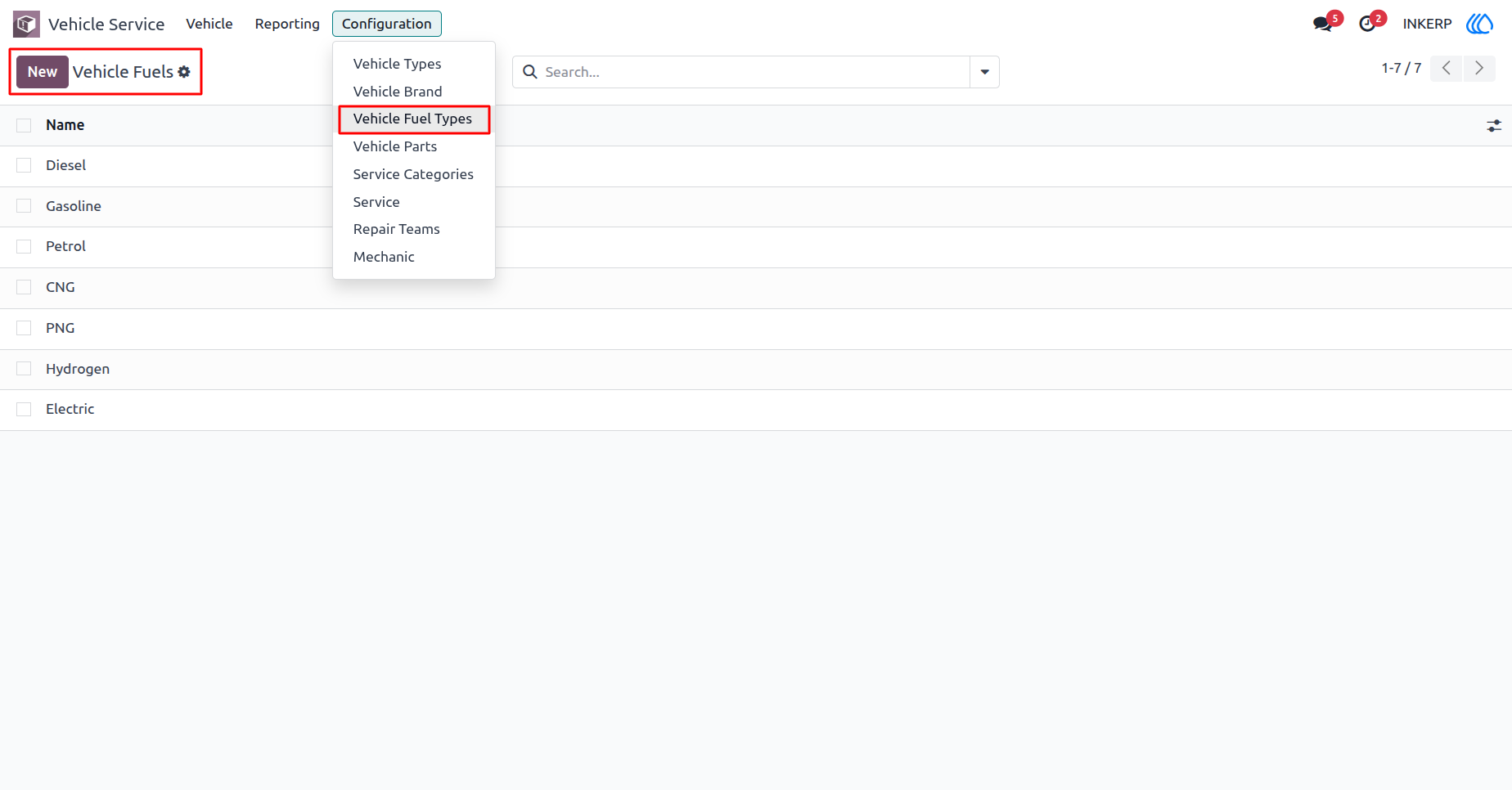1512x790 pixels.
Task: Open Service Categories from the menu
Action: 414,174
